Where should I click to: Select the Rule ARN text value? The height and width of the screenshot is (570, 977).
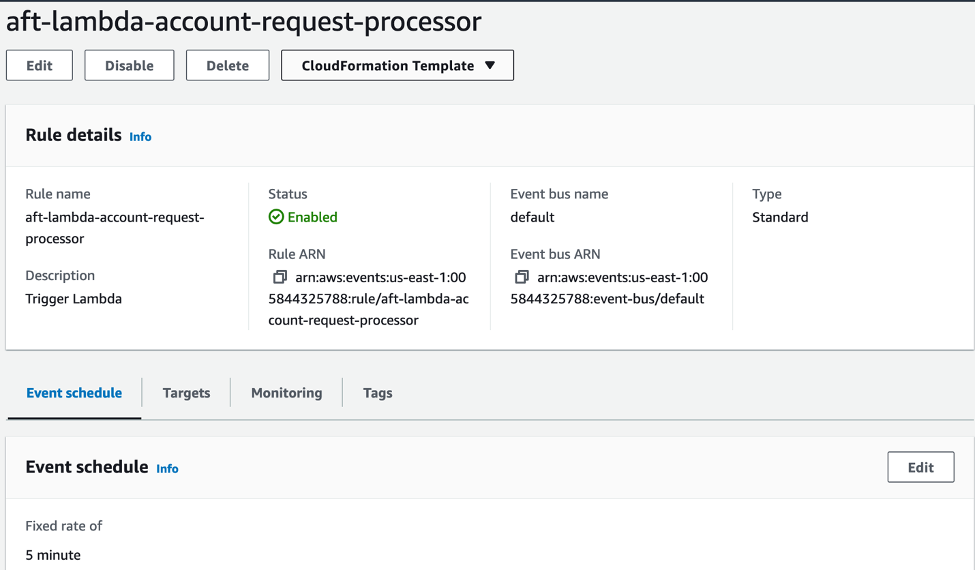pos(368,299)
